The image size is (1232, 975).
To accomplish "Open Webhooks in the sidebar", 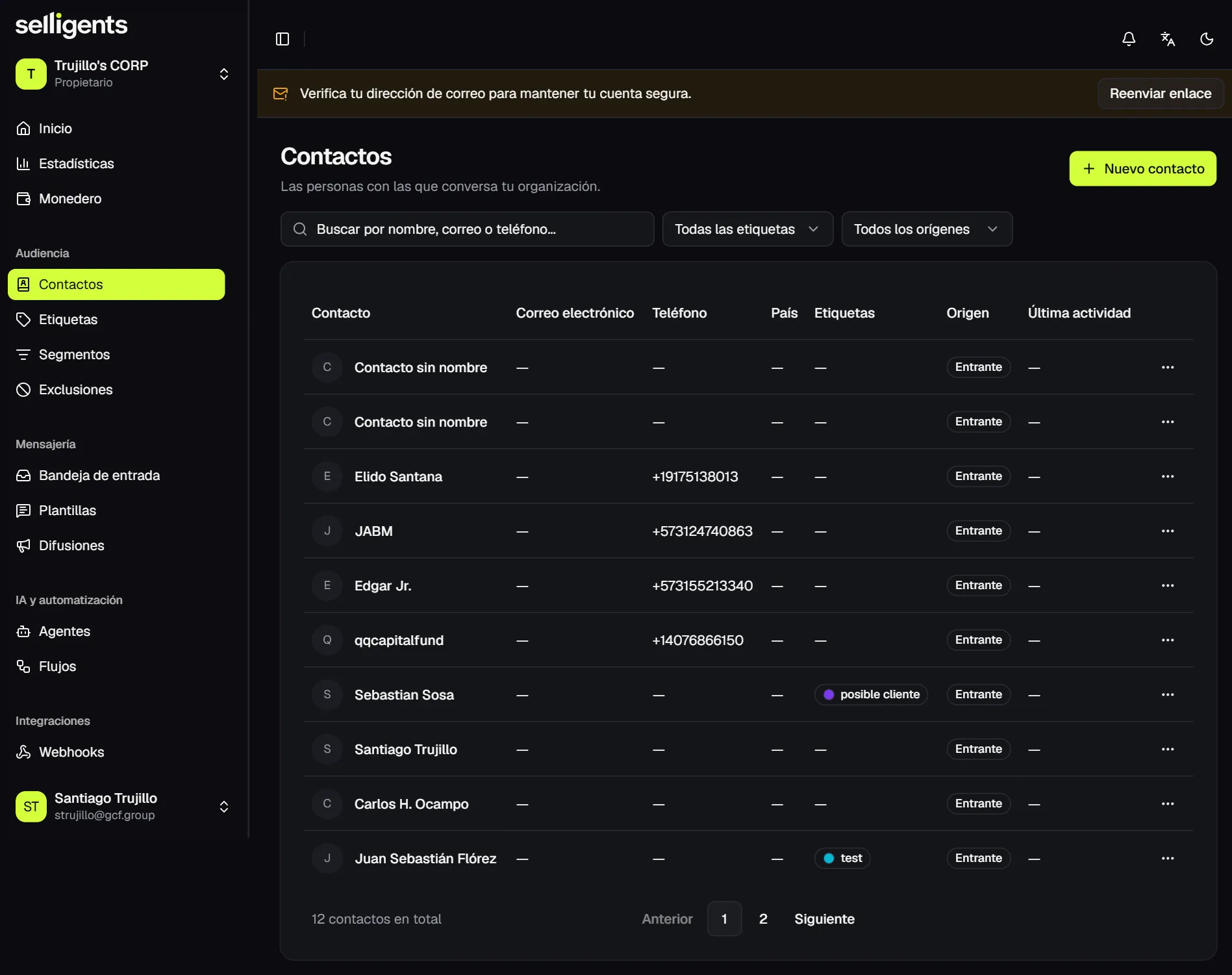I will point(117,752).
